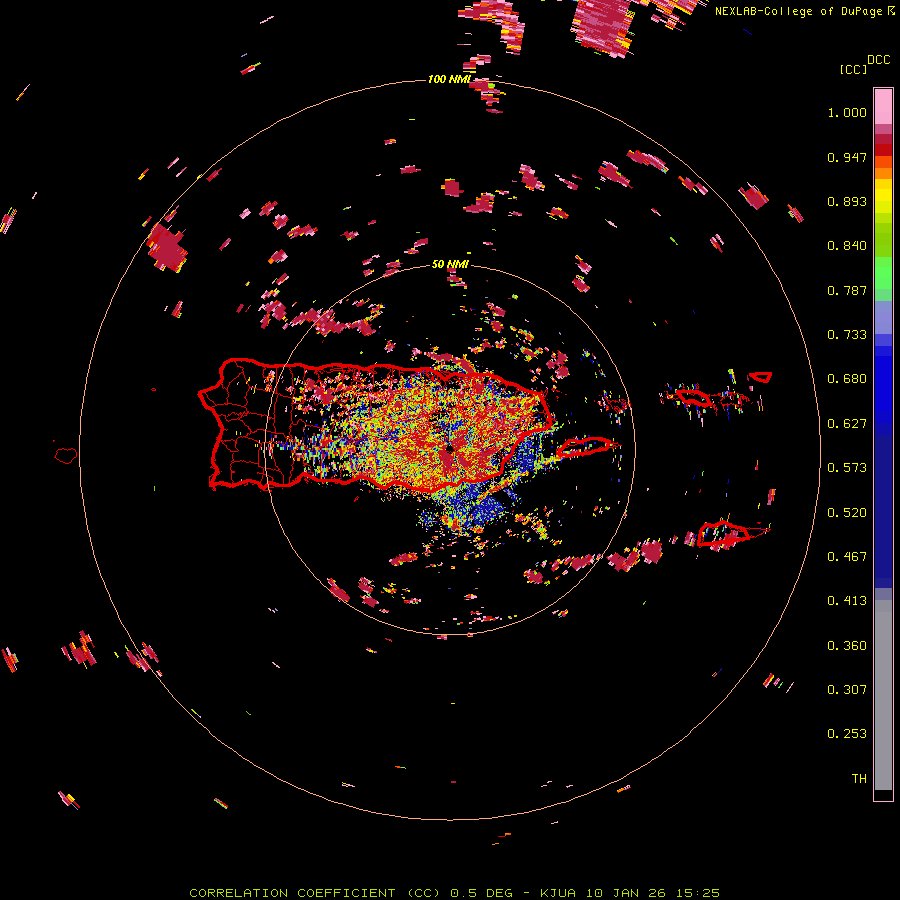Click the 100 NMI range ring label
Viewport: 900px width, 900px height.
click(449, 79)
